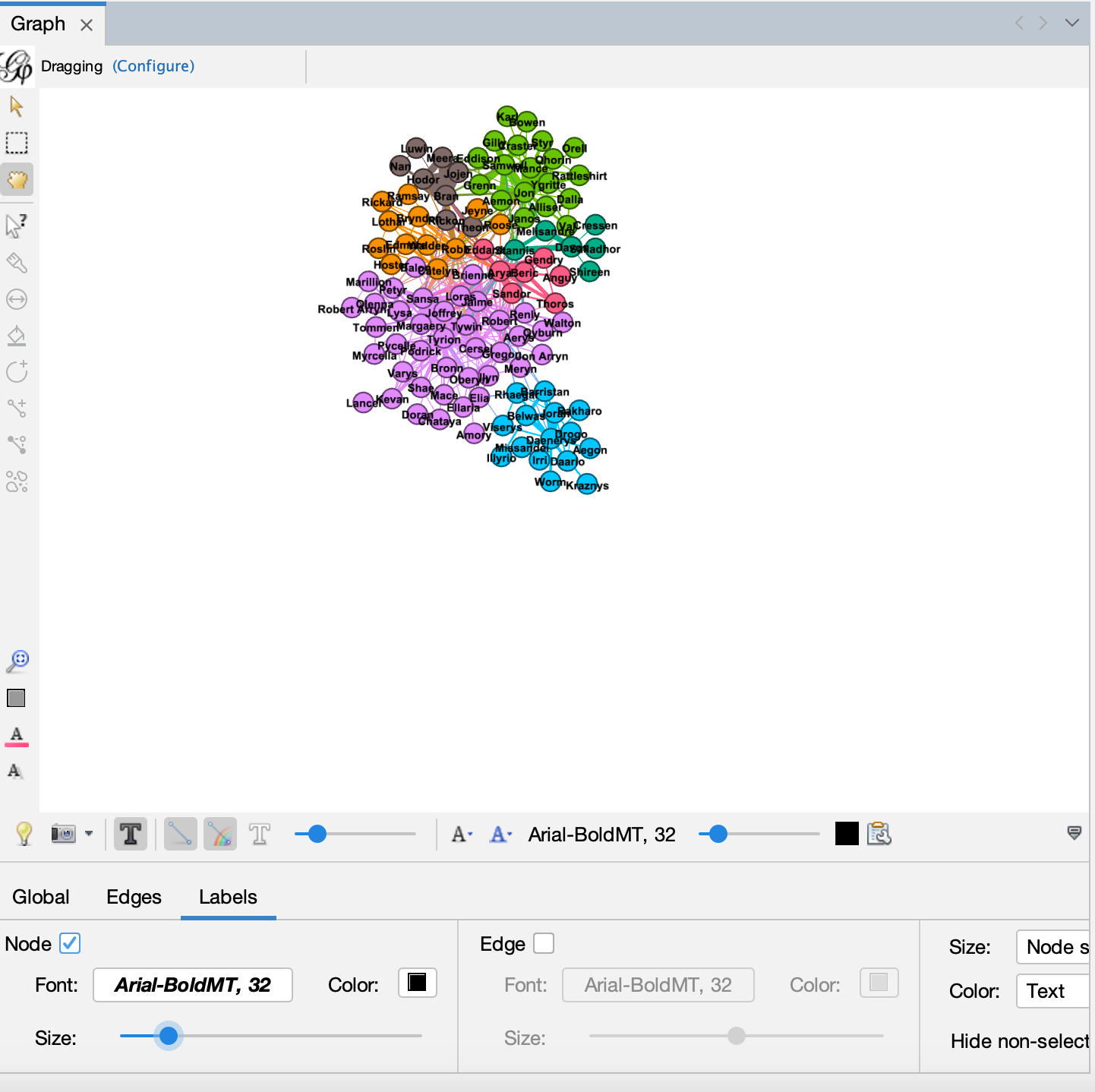1095x1092 pixels.
Task: Take a screenshot with the camera icon
Action: 64,834
